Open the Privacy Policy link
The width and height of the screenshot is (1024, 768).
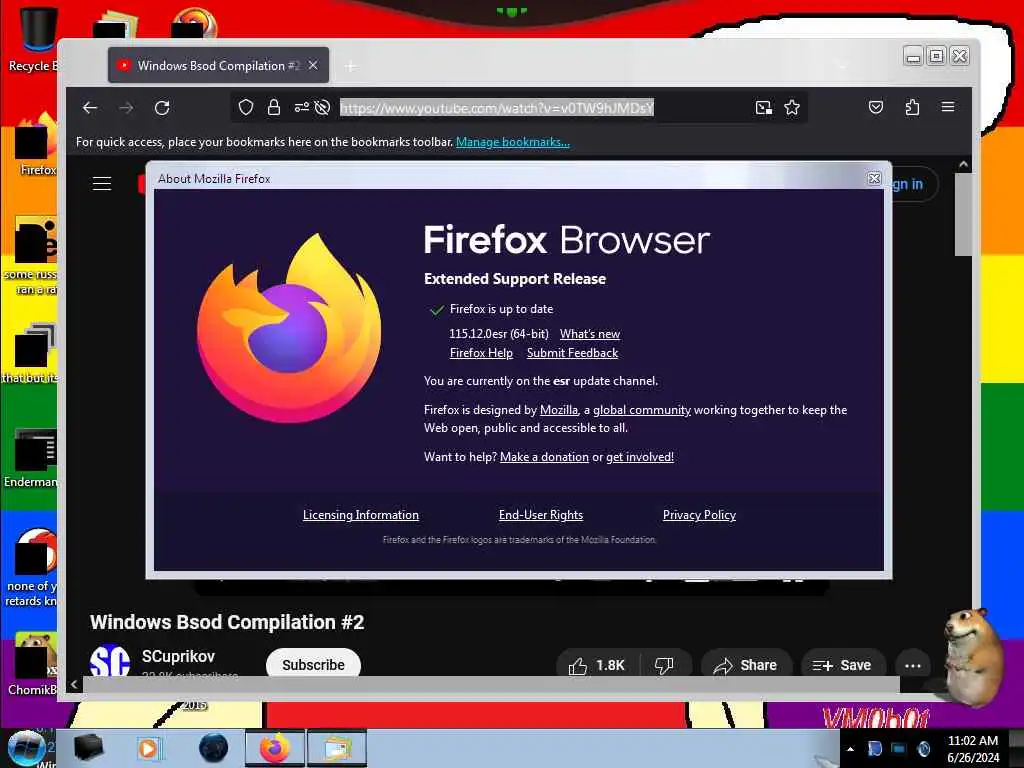click(699, 515)
